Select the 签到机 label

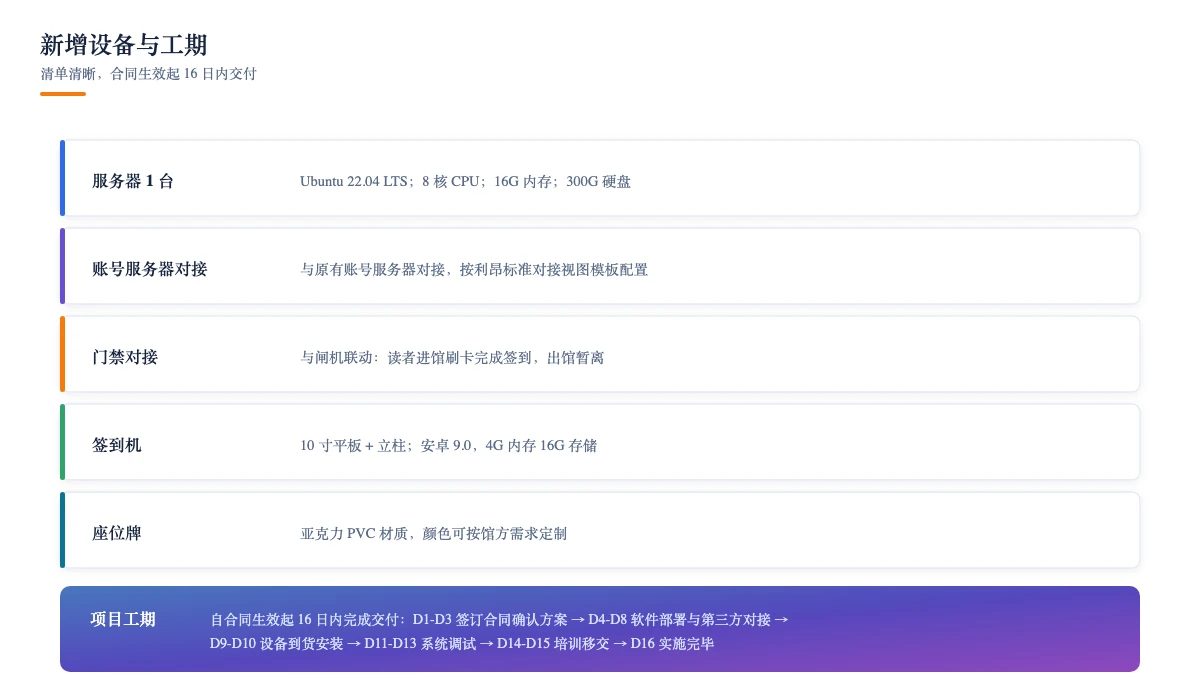[117, 445]
